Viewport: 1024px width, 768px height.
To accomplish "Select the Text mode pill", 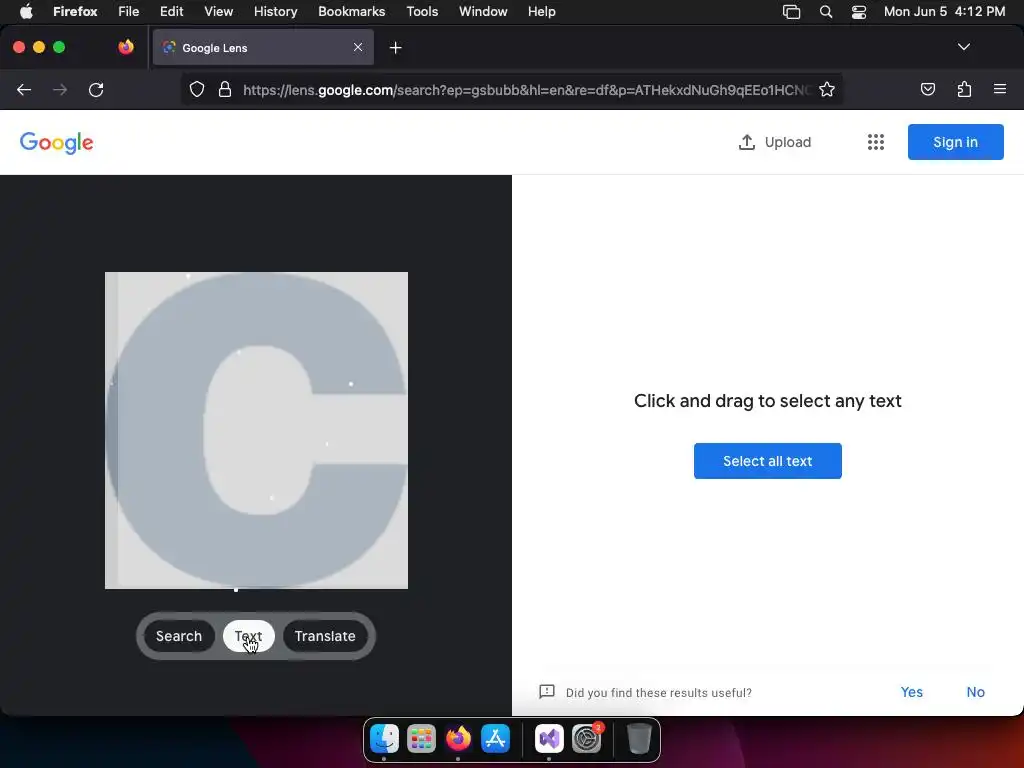I will (x=248, y=636).
